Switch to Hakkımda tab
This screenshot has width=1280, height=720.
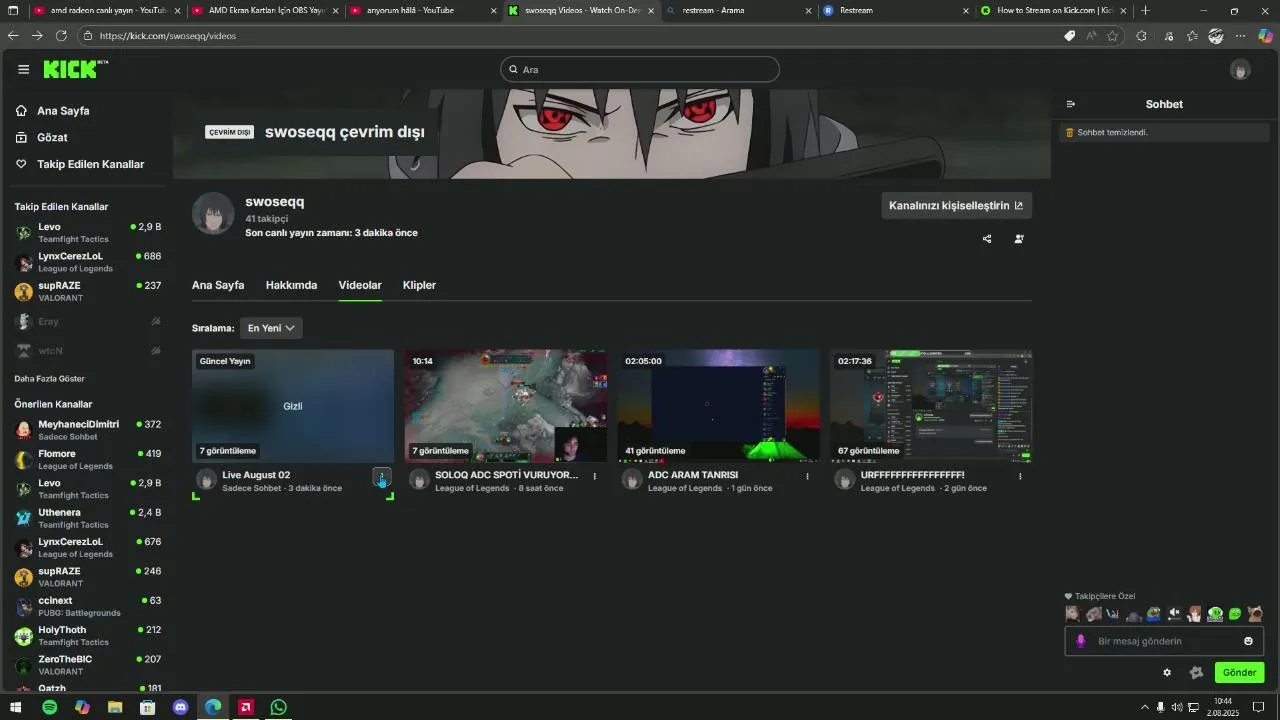click(291, 285)
